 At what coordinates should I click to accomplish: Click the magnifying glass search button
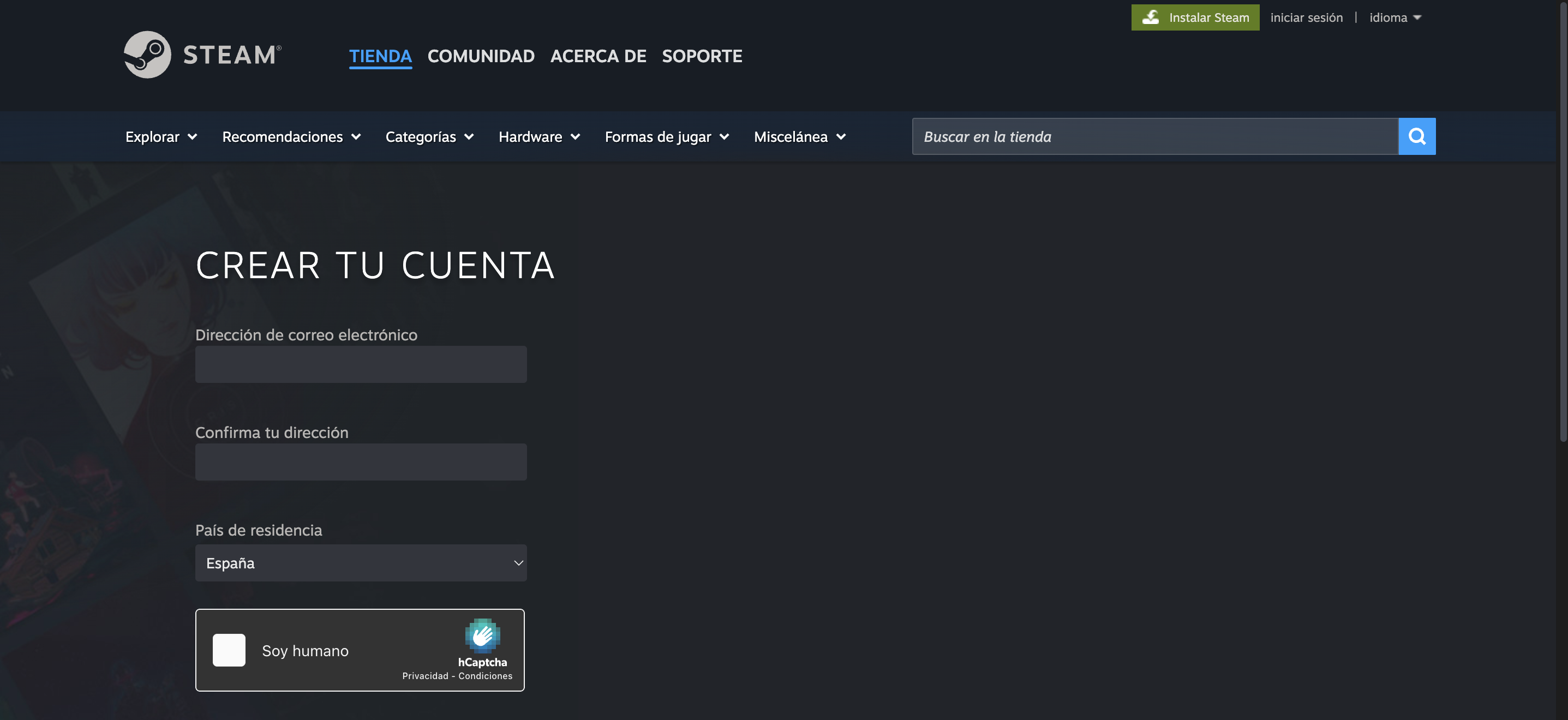click(x=1416, y=136)
